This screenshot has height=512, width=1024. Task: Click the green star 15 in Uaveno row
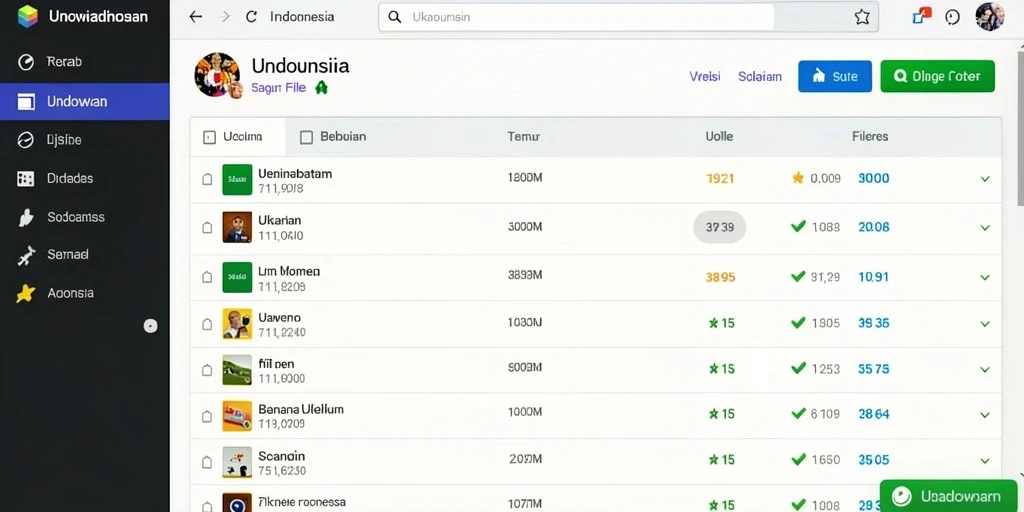722,323
